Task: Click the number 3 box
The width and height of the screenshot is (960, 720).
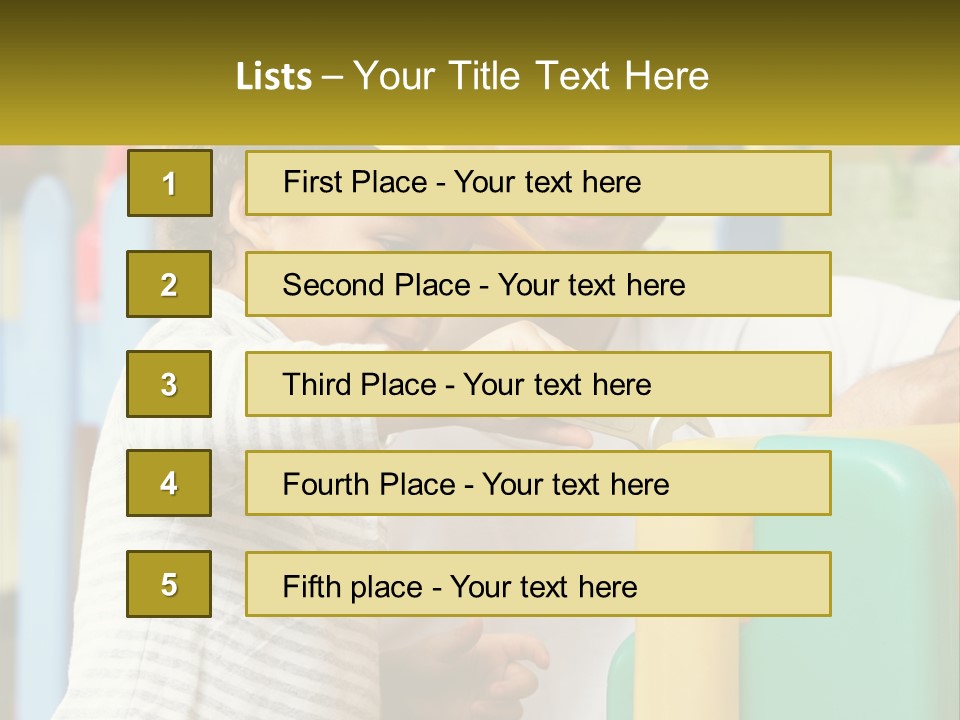Action: 169,384
